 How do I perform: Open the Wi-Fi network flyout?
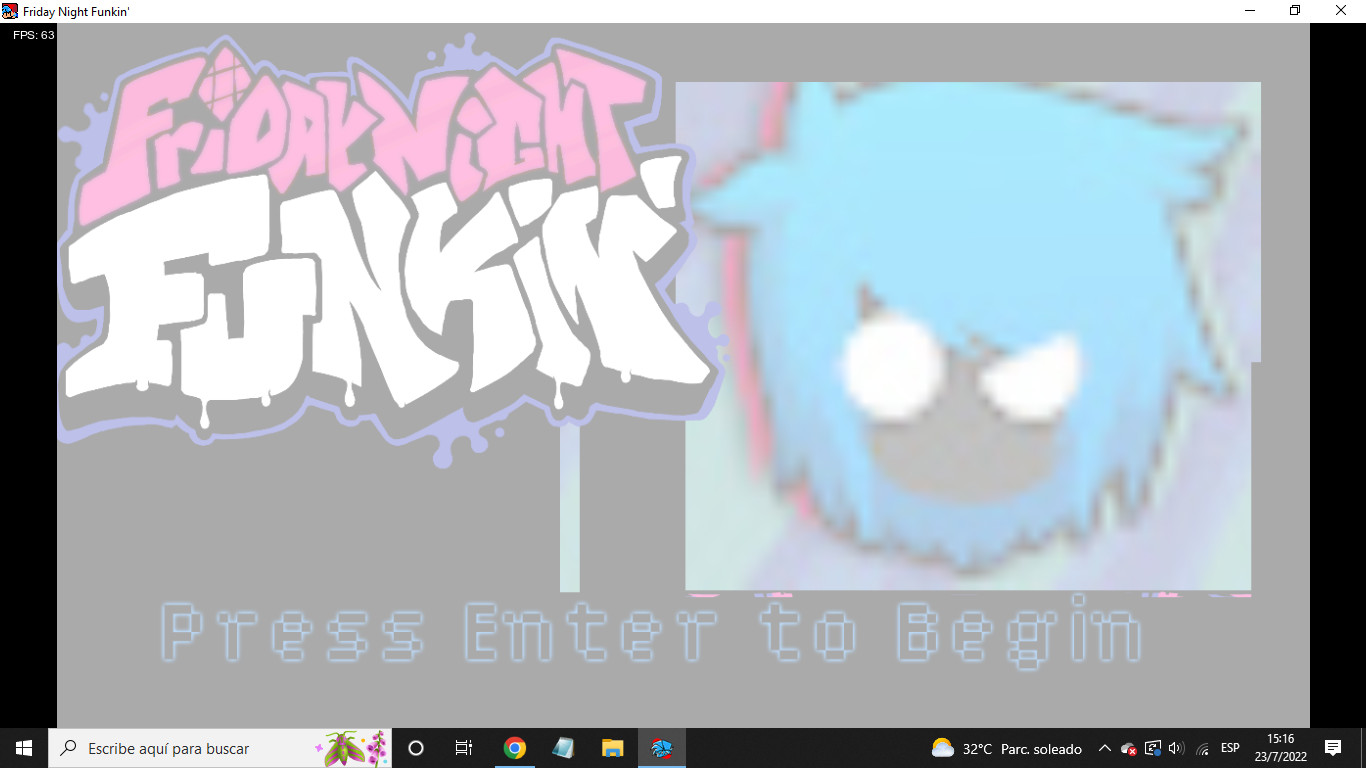1202,748
